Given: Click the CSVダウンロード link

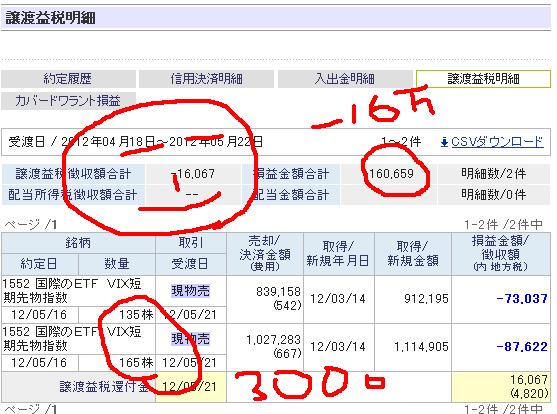Looking at the screenshot, I should (x=497, y=142).
